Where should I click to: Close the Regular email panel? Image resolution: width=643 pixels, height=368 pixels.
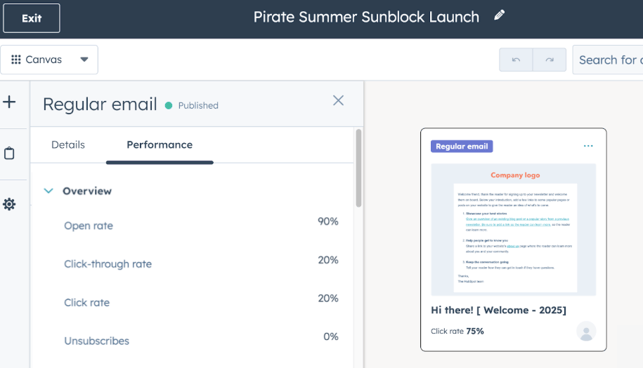pyautogui.click(x=338, y=101)
